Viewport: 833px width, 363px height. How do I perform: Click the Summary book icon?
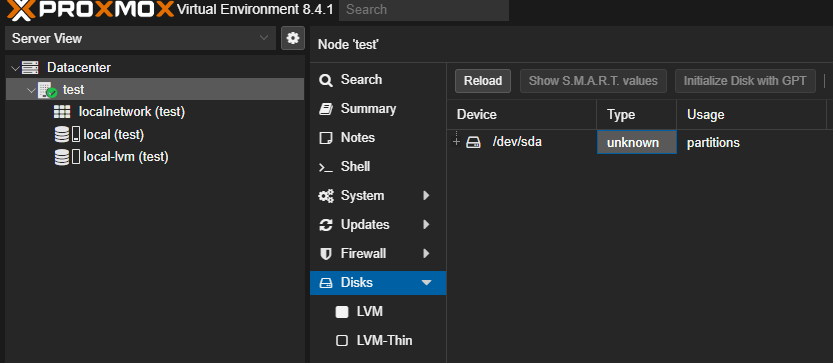pos(325,109)
